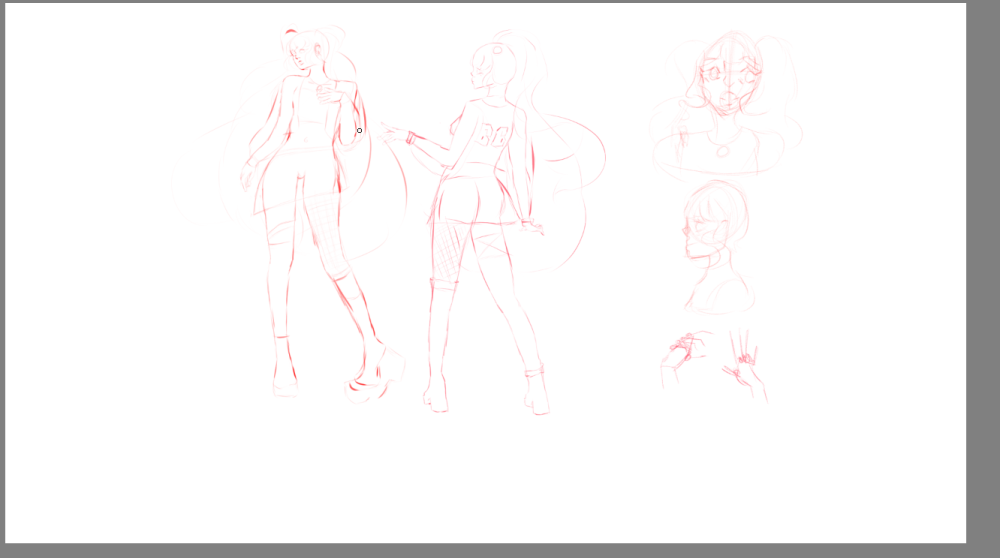Image resolution: width=1000 pixels, height=558 pixels.
Task: Click the front figure's hand beside her hip
Action: click(x=246, y=176)
